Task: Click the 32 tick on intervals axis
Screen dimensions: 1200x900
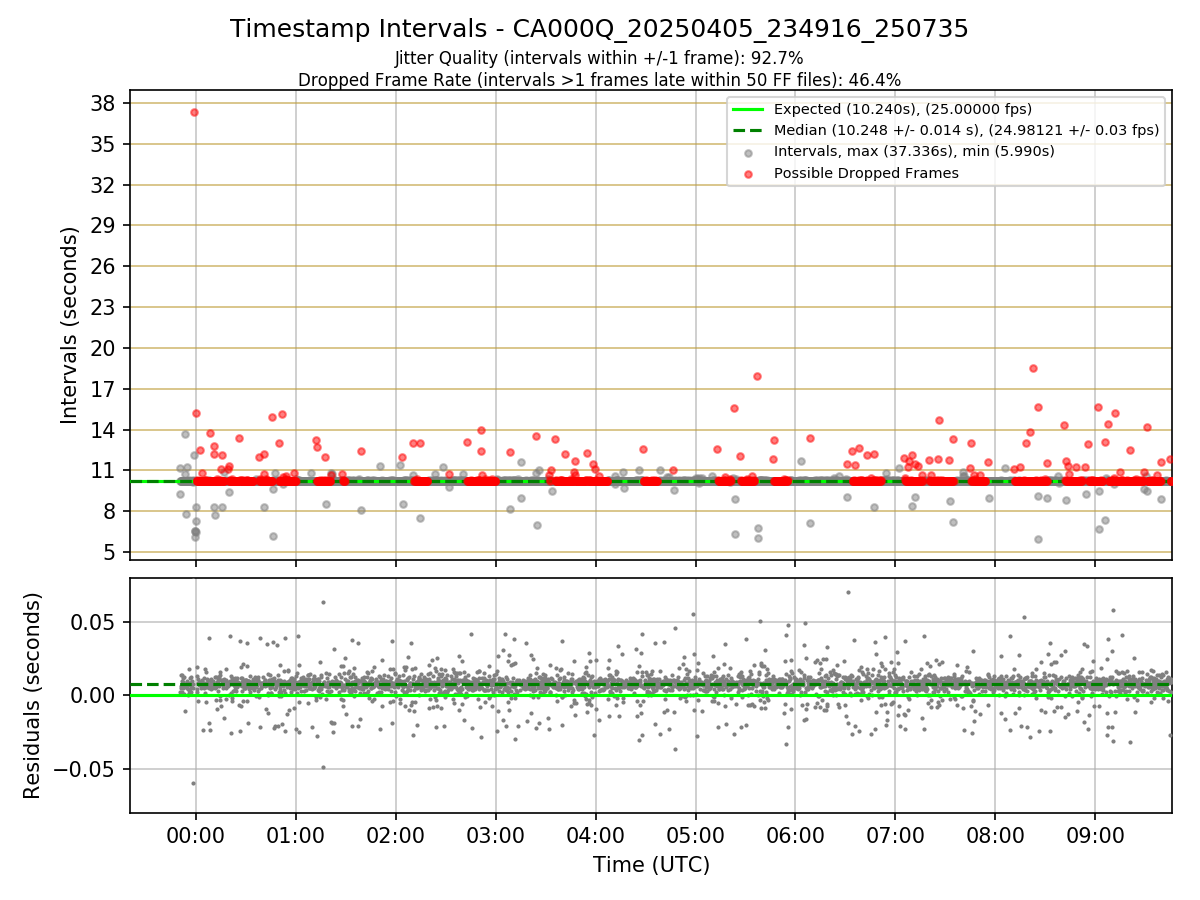Action: (104, 185)
